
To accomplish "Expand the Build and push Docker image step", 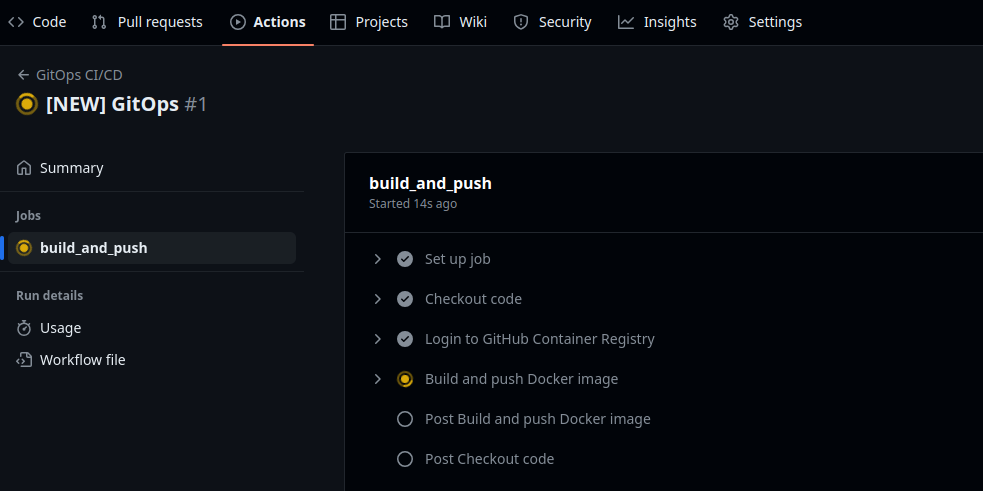I will point(377,379).
